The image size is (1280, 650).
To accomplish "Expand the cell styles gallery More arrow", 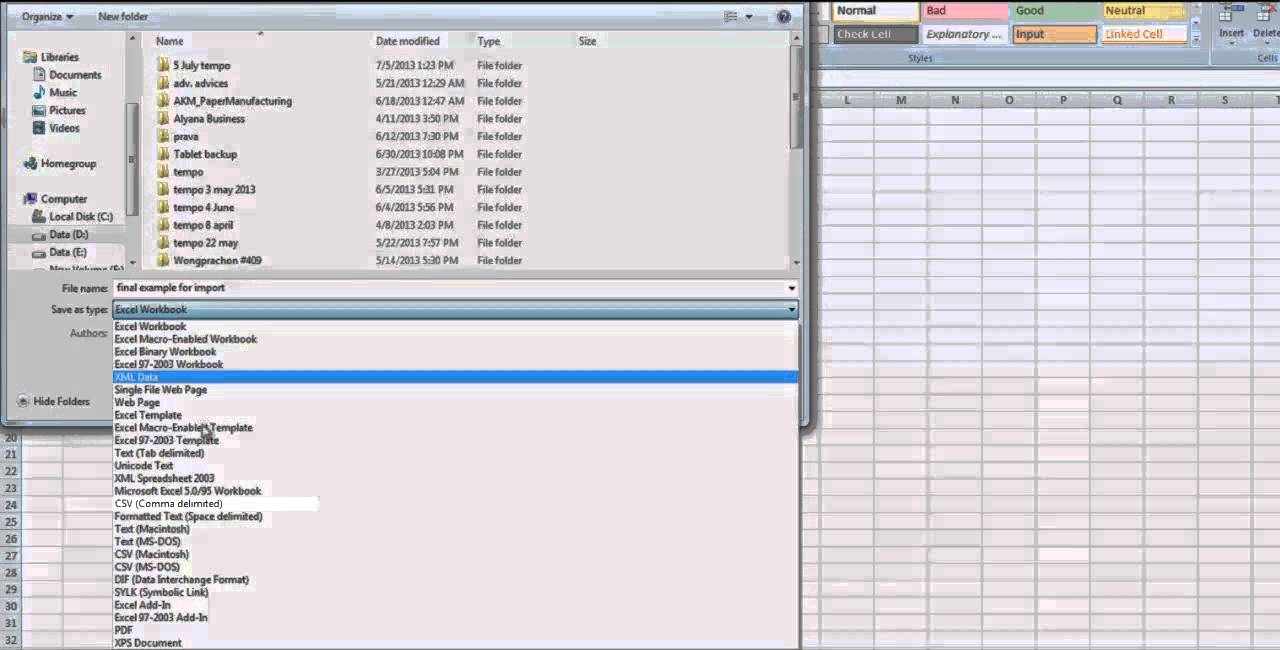I will tap(1195, 37).
